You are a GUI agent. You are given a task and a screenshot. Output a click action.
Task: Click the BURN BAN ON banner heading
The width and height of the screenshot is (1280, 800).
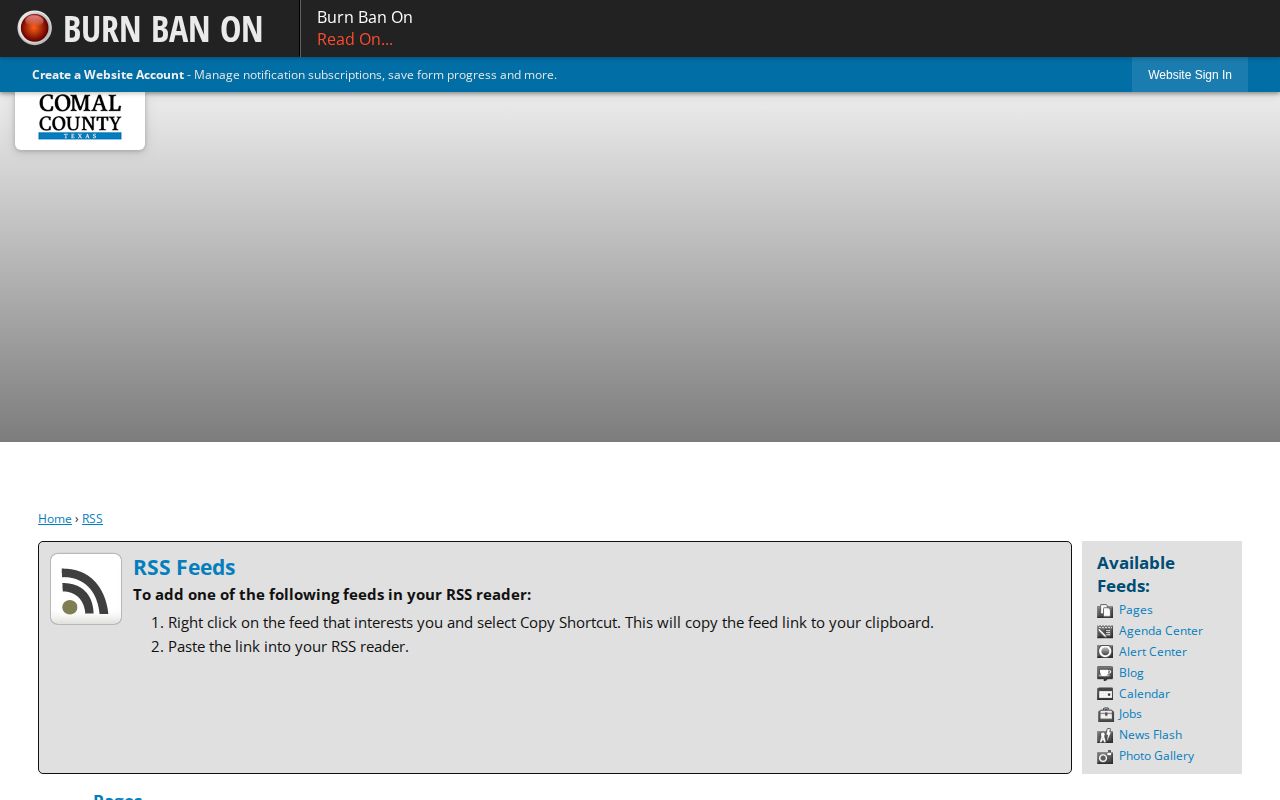click(163, 29)
